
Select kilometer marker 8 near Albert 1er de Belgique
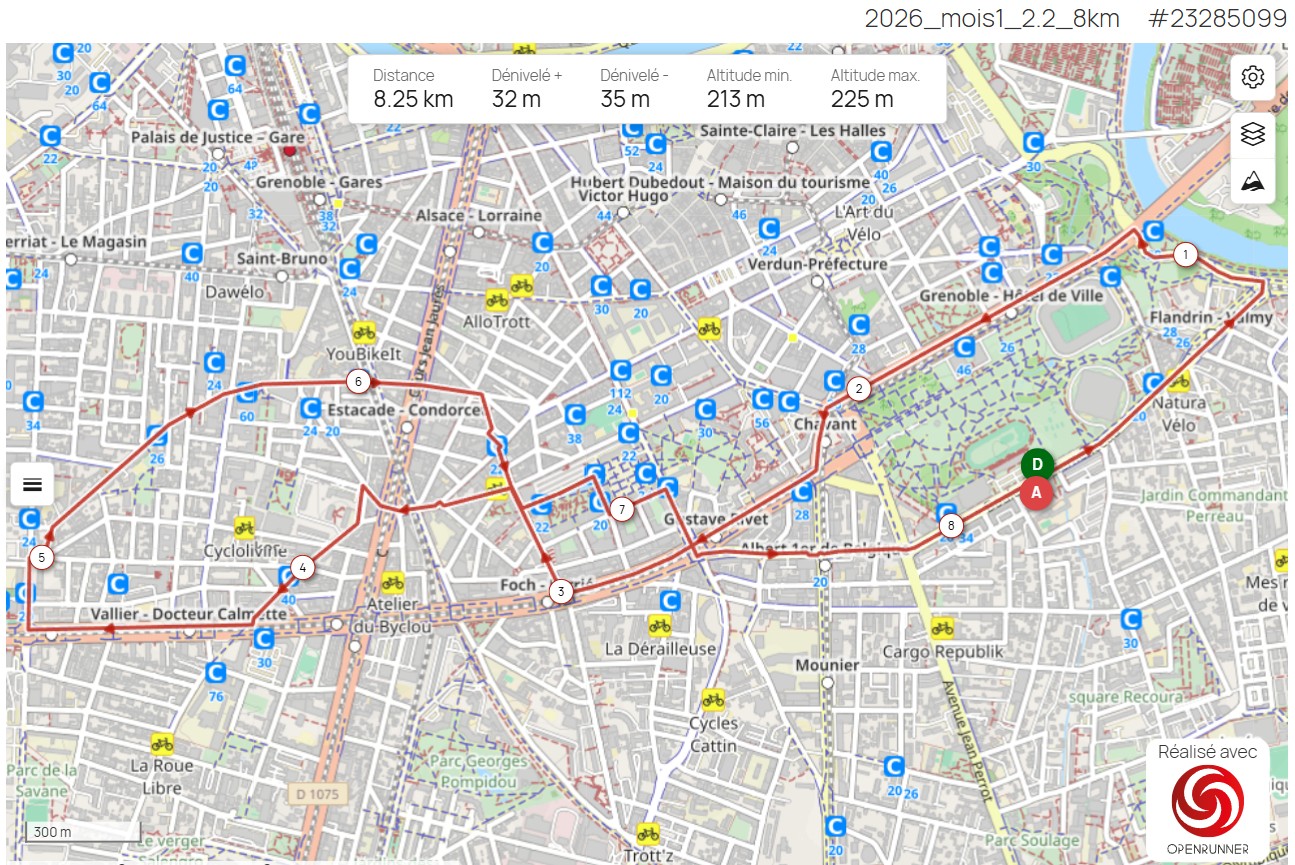pos(951,523)
